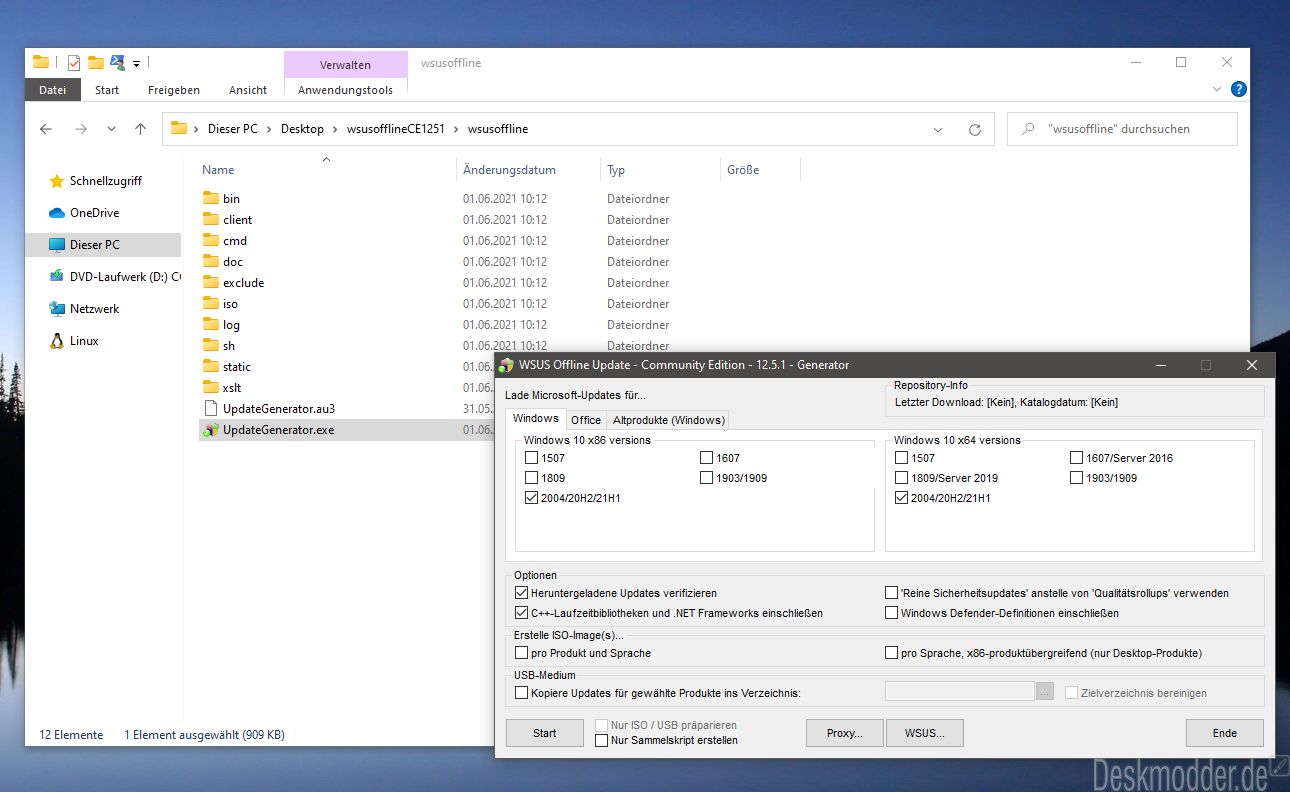This screenshot has height=792, width=1290.
Task: Enable Windows 10 x86 1607 checkbox
Action: pyautogui.click(x=707, y=458)
